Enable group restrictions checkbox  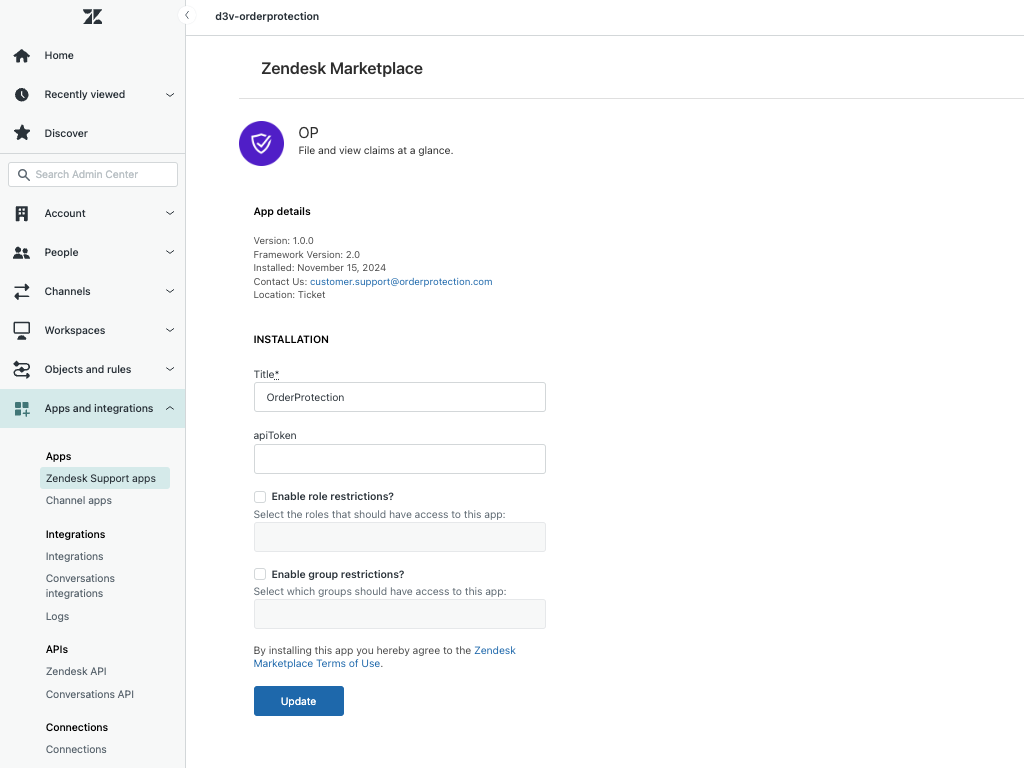(260, 575)
